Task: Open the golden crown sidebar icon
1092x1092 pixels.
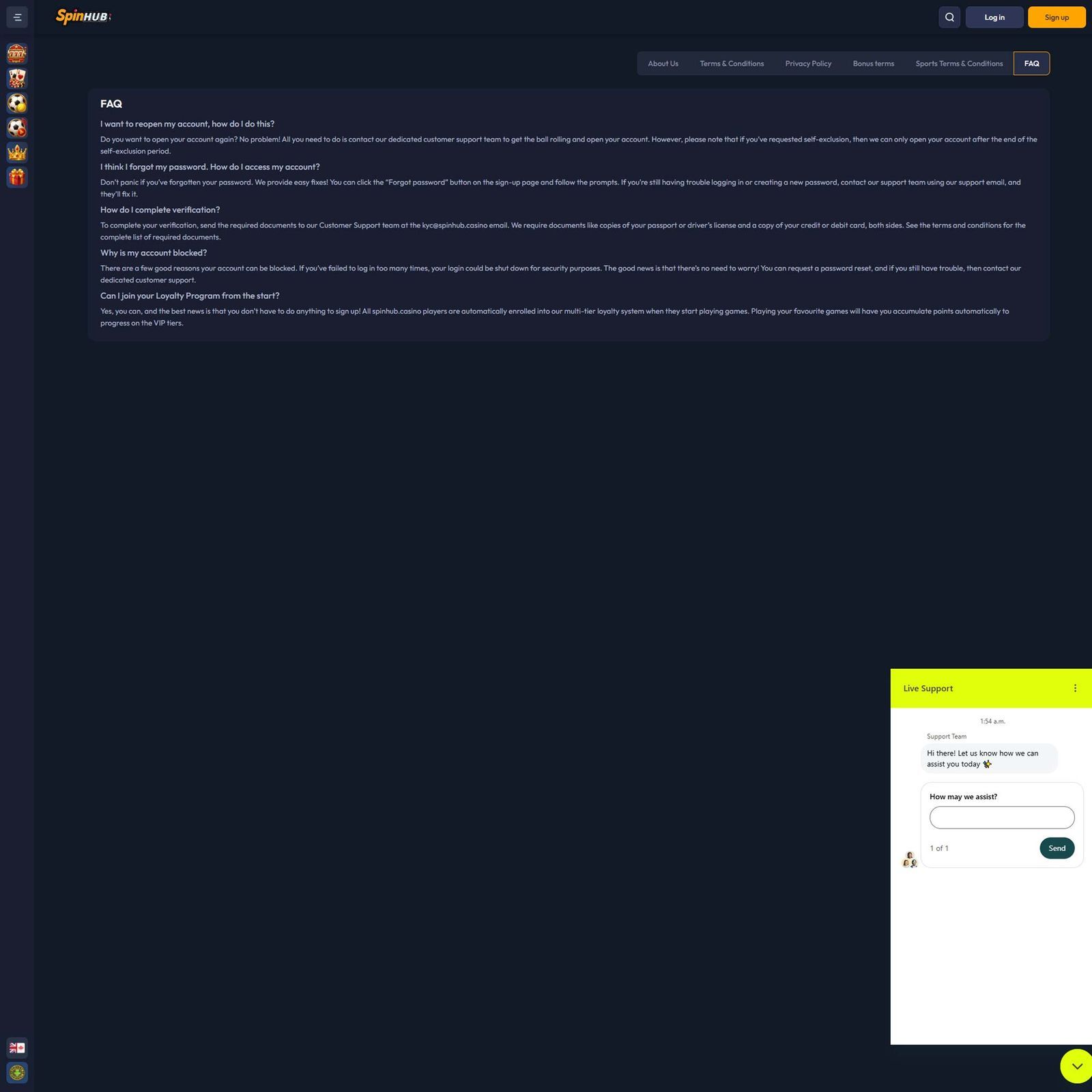Action: [17, 152]
